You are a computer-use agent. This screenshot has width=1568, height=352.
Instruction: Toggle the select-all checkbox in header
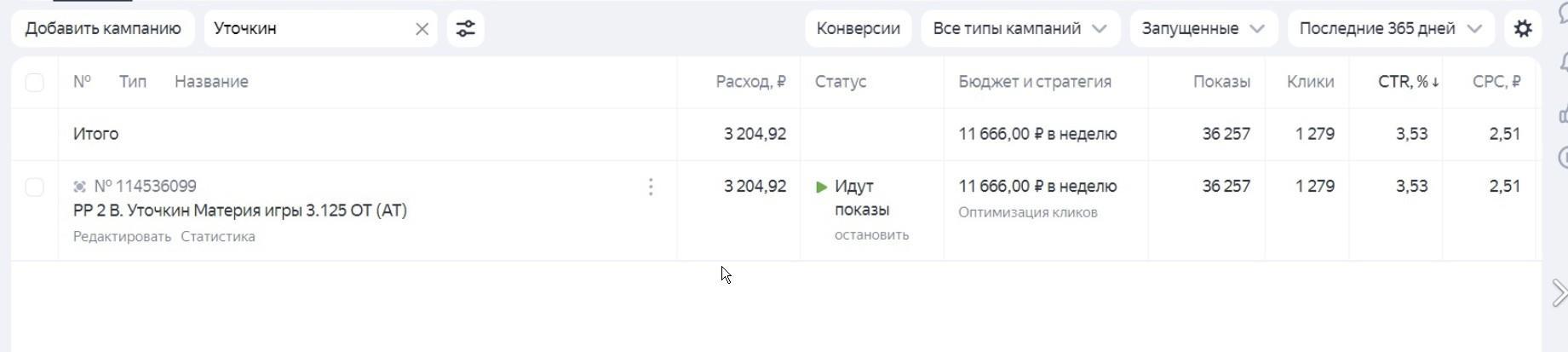35,82
